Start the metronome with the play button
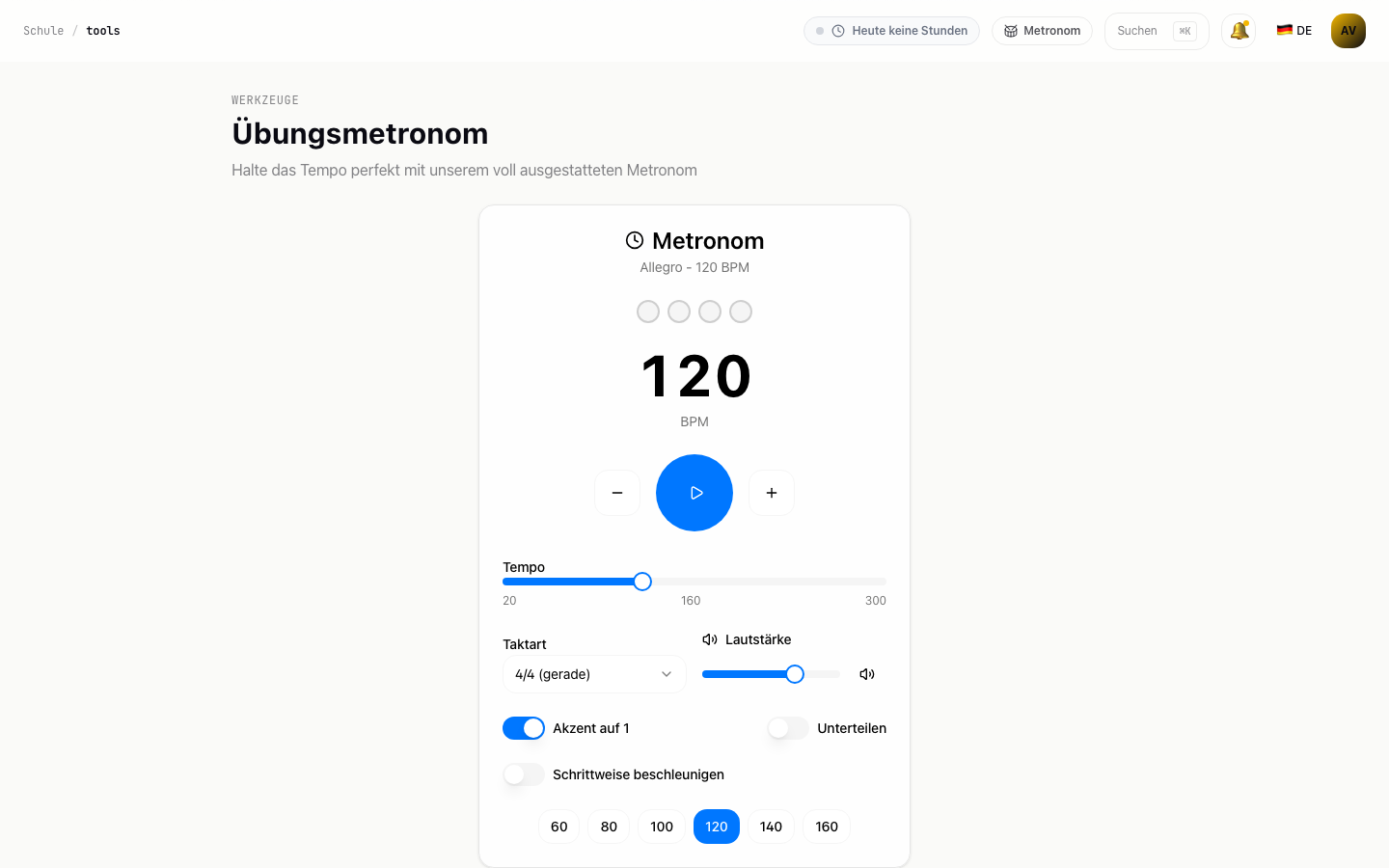The image size is (1389, 868). coord(694,493)
